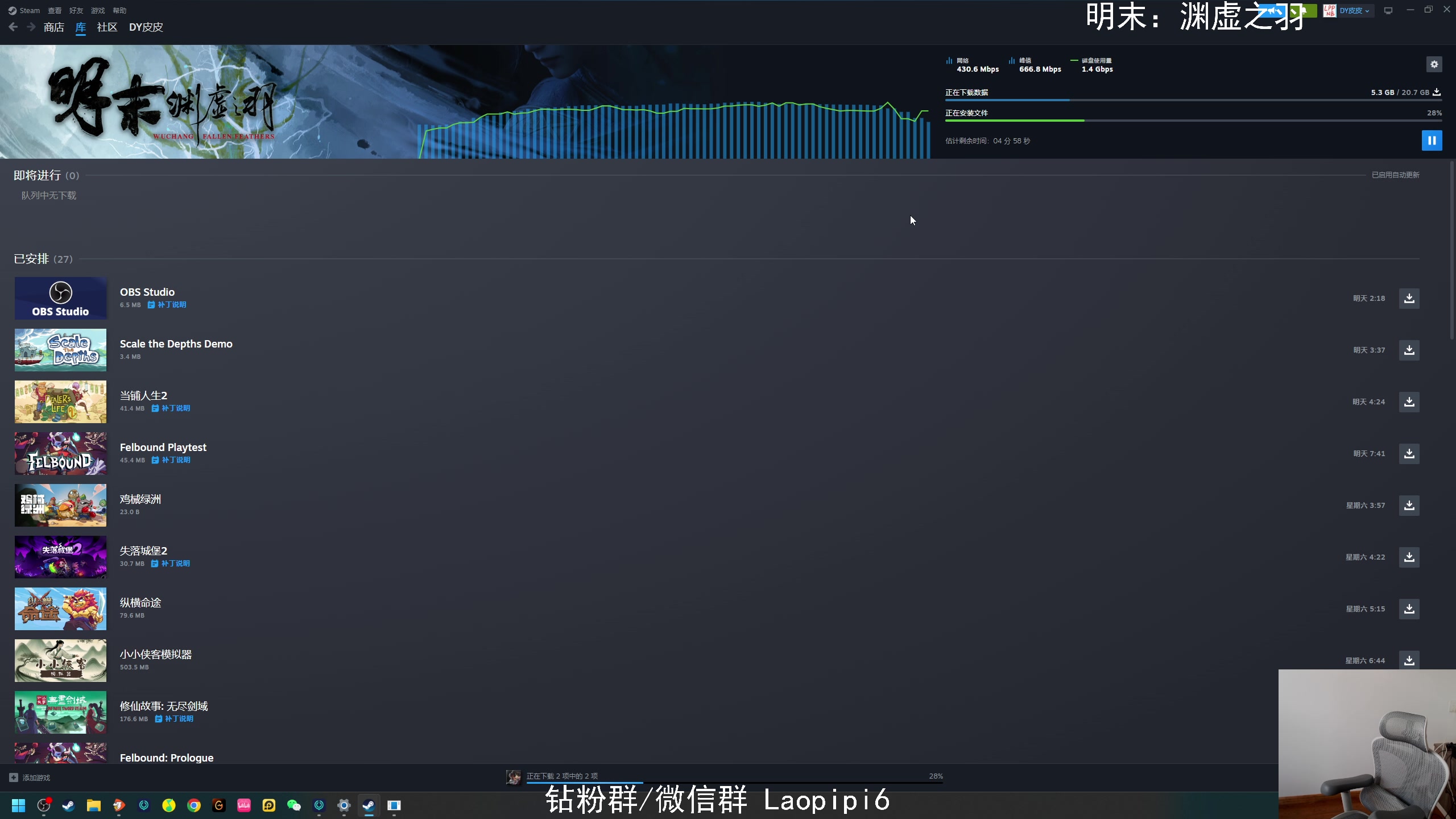The width and height of the screenshot is (1456, 819).
Task: Open OBS from the taskbar
Action: point(44,805)
